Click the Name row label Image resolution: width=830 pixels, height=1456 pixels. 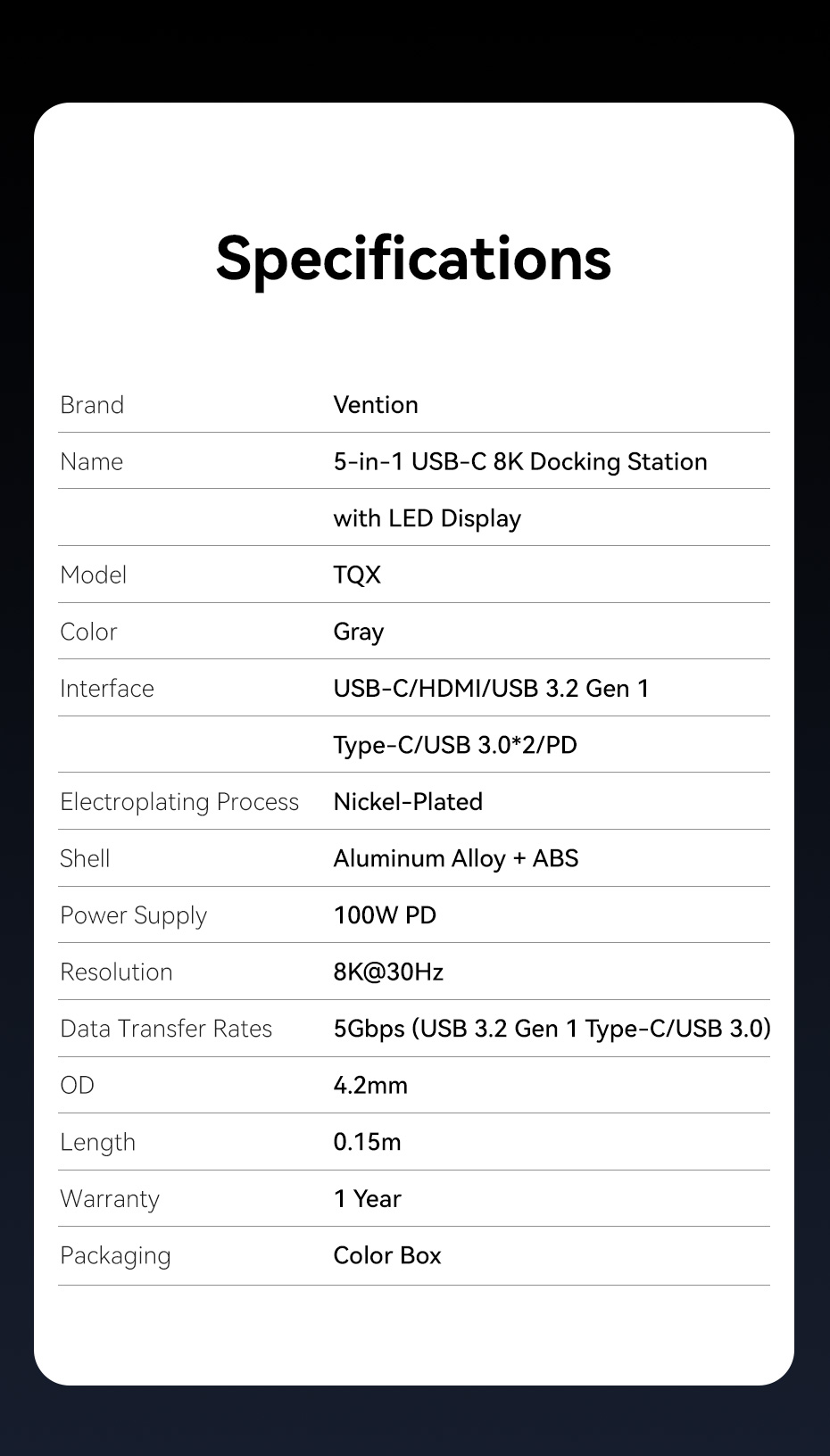[91, 462]
